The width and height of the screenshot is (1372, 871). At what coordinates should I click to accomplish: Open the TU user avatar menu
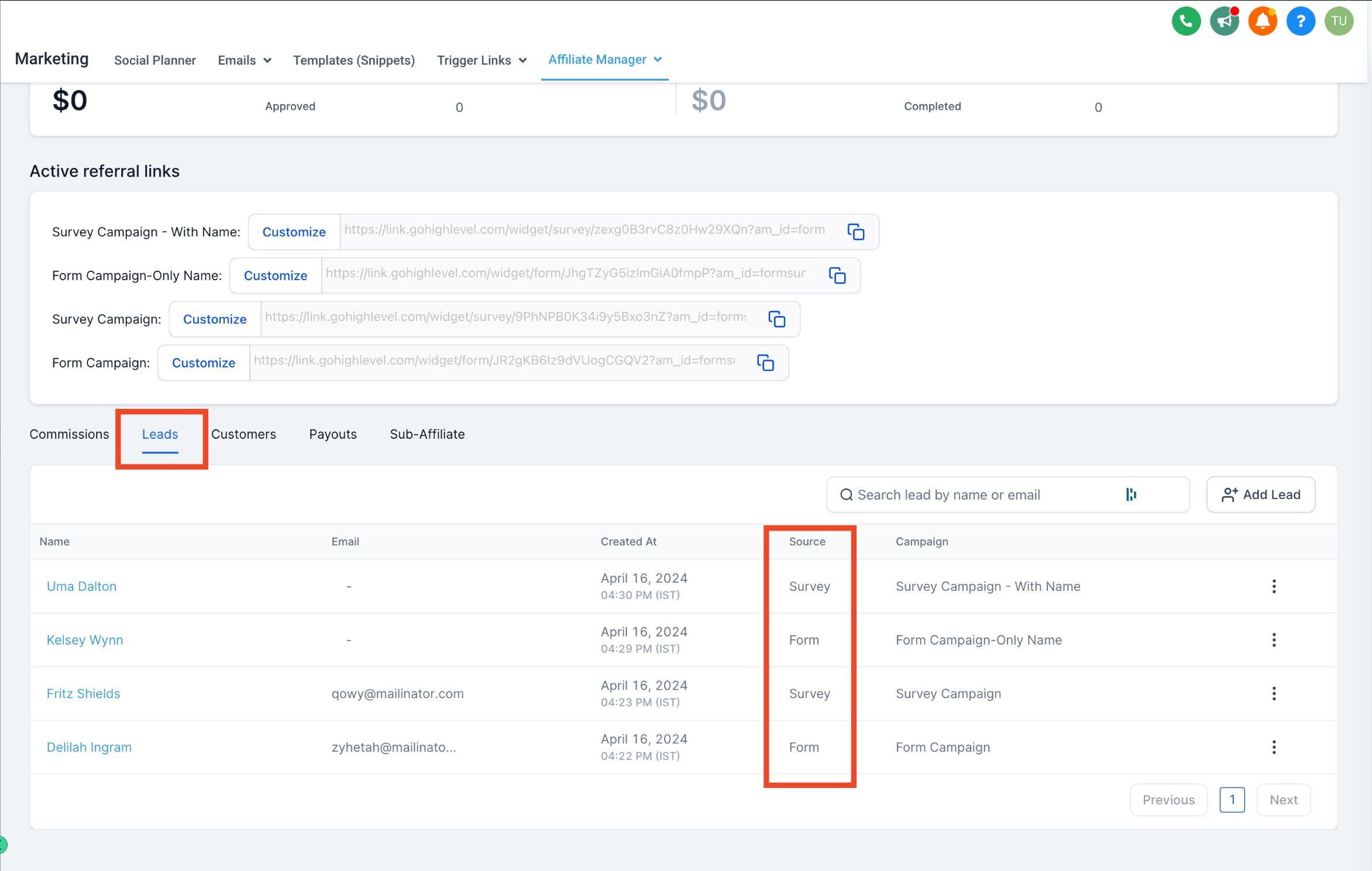[x=1339, y=22]
